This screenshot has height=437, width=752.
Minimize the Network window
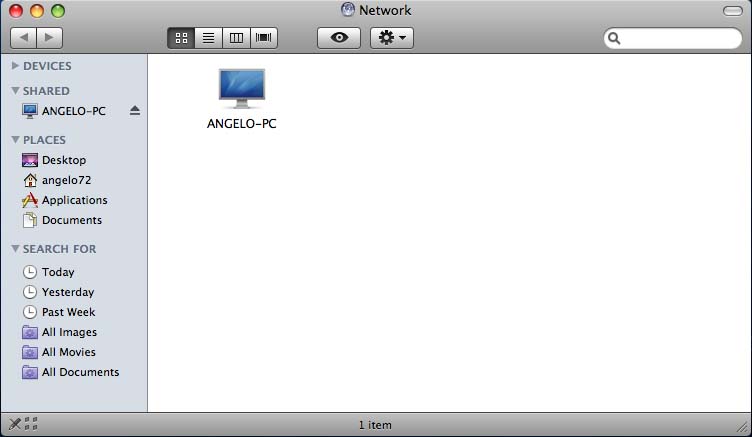click(37, 11)
